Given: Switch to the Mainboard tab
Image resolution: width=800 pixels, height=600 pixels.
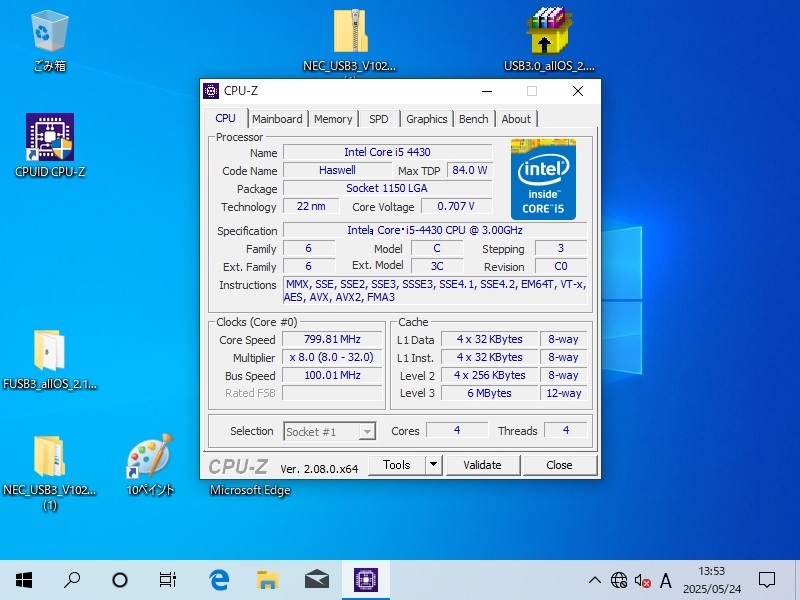Looking at the screenshot, I should pos(277,119).
